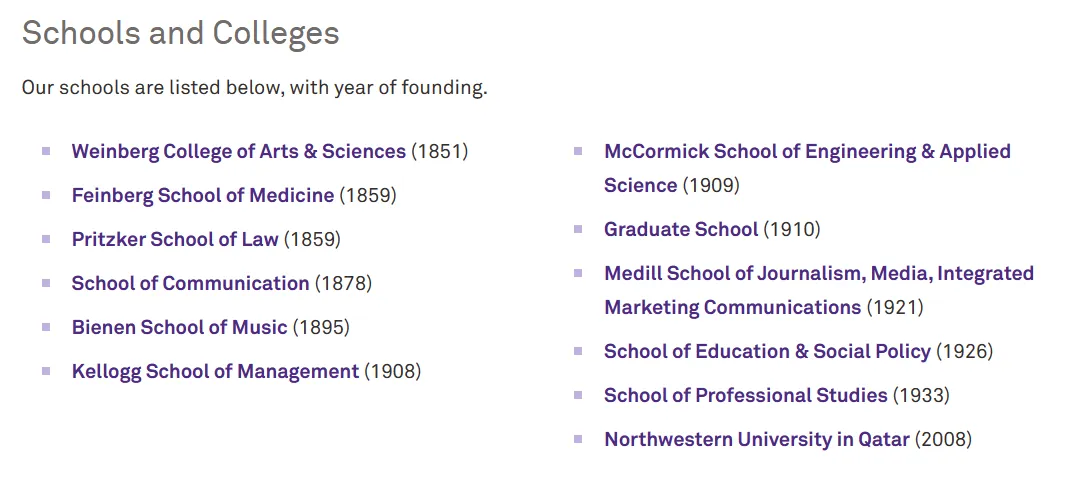The image size is (1067, 500).
Task: Click the bullet marker beside Weinberg College
Action: [x=46, y=151]
